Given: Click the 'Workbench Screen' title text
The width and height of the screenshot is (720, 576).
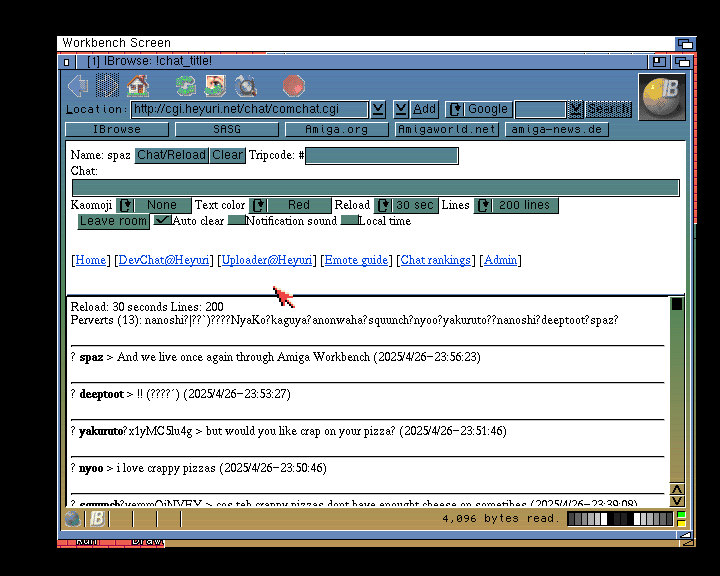Looking at the screenshot, I should click(x=116, y=43).
